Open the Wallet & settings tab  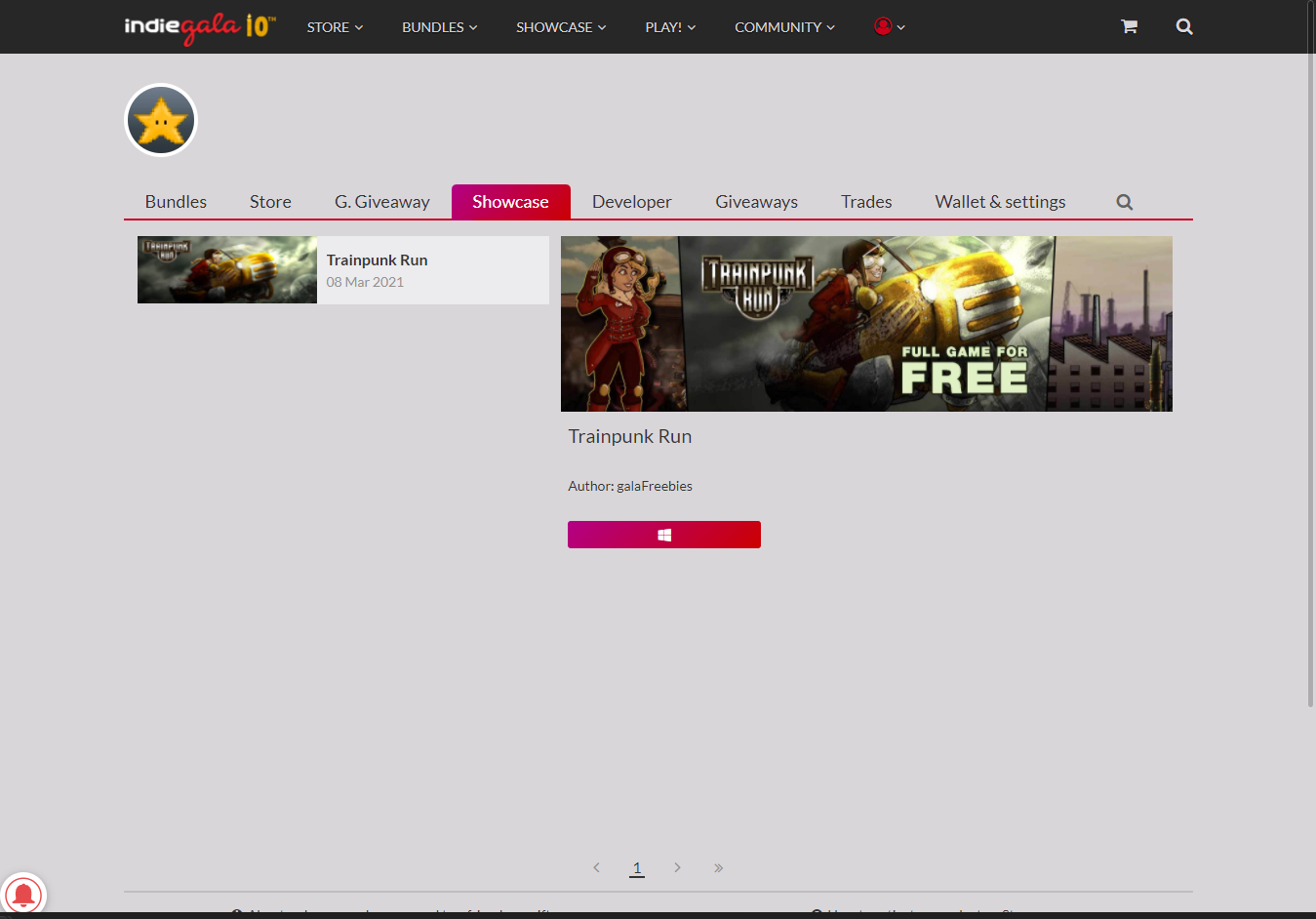[x=1000, y=202]
